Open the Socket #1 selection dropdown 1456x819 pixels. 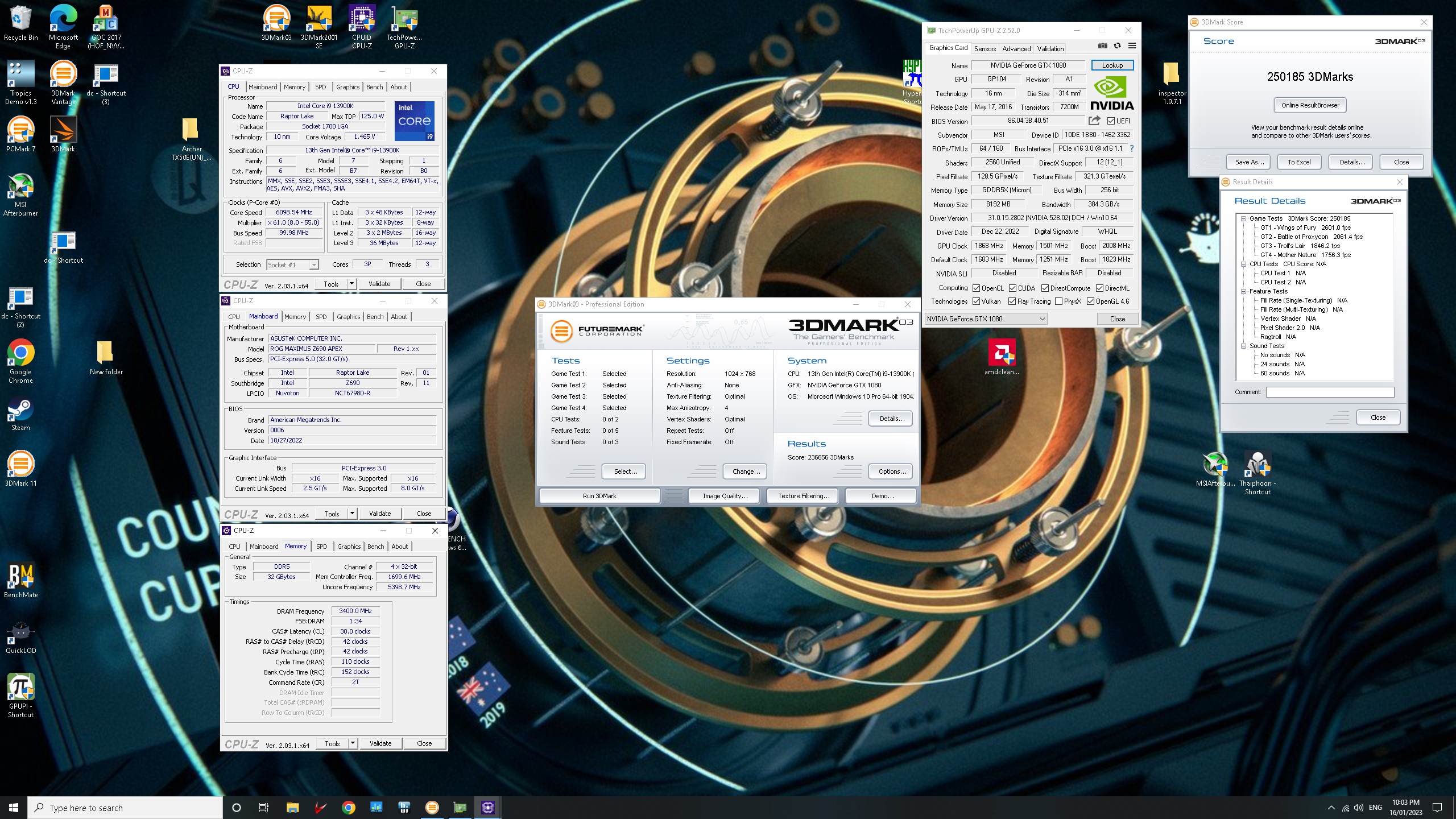point(292,264)
